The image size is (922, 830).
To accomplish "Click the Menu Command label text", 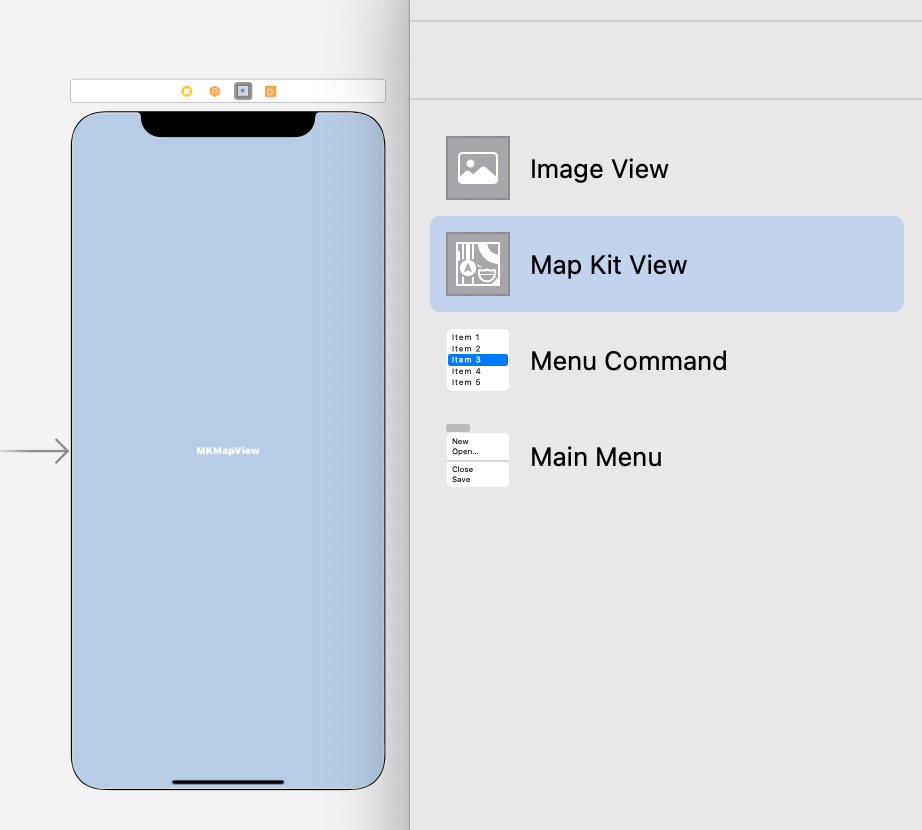I will click(628, 360).
